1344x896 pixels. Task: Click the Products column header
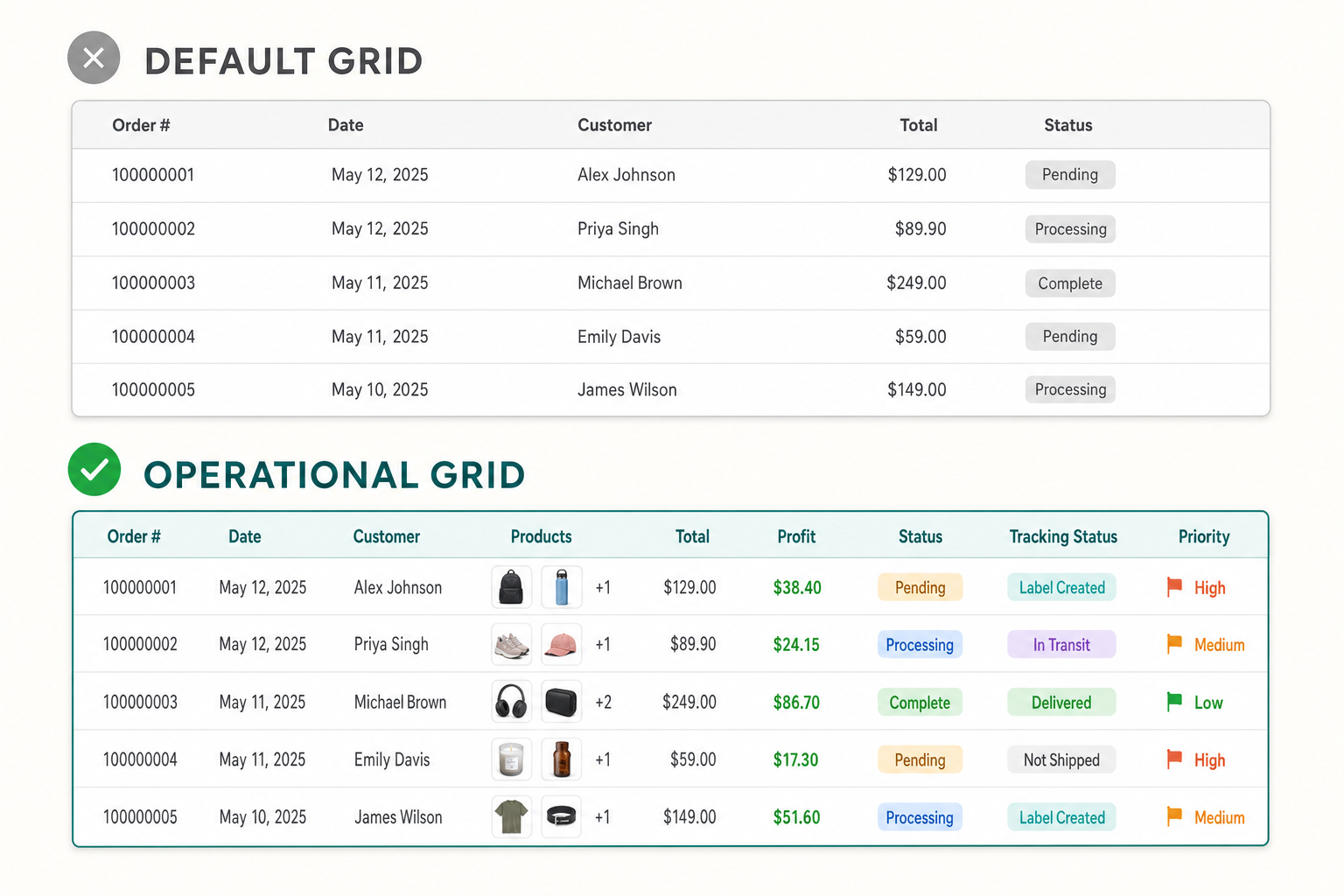541,536
